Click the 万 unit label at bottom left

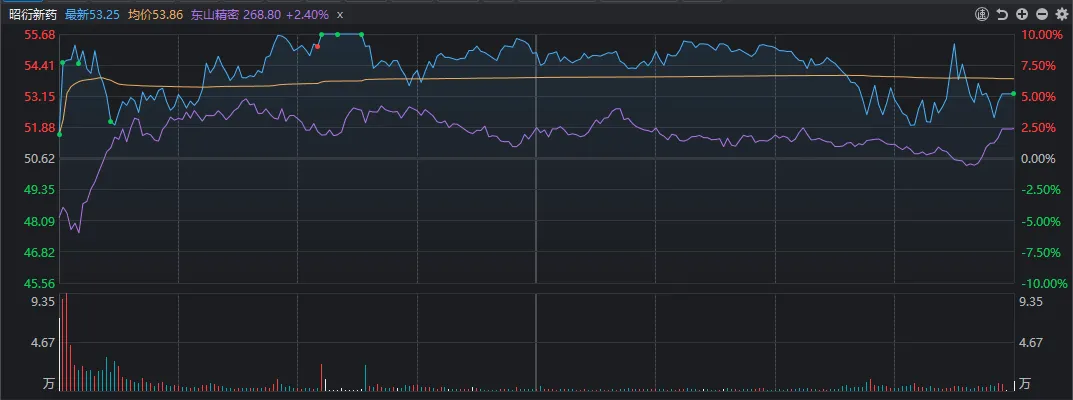coord(48,384)
